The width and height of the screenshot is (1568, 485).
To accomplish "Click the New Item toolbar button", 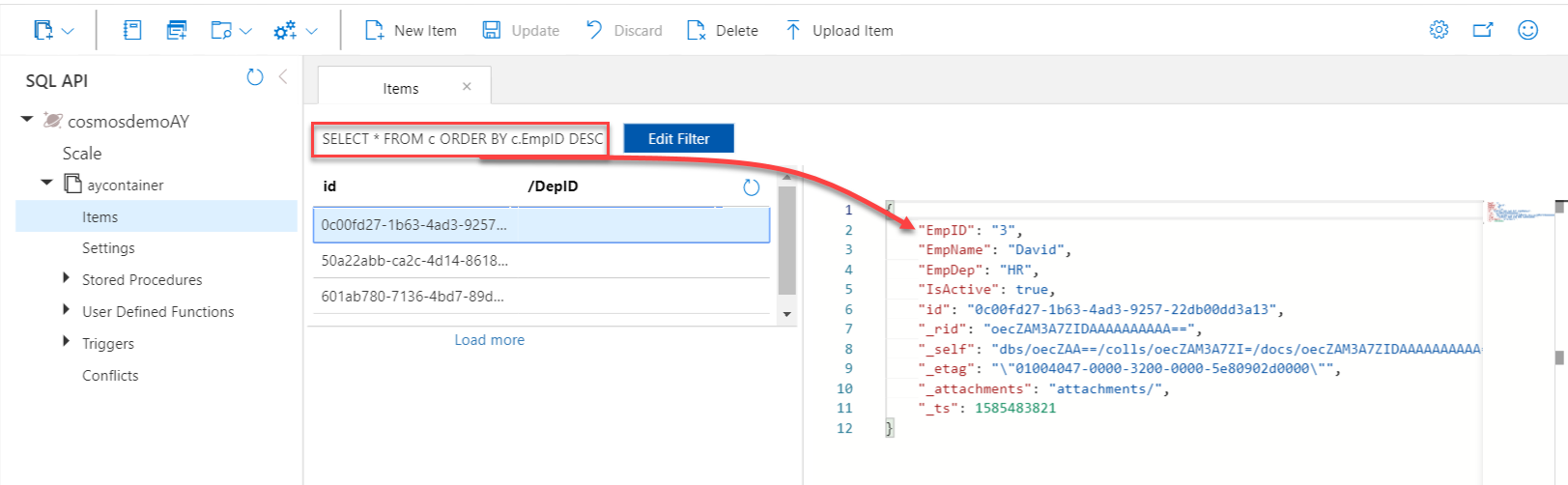I will [x=411, y=31].
